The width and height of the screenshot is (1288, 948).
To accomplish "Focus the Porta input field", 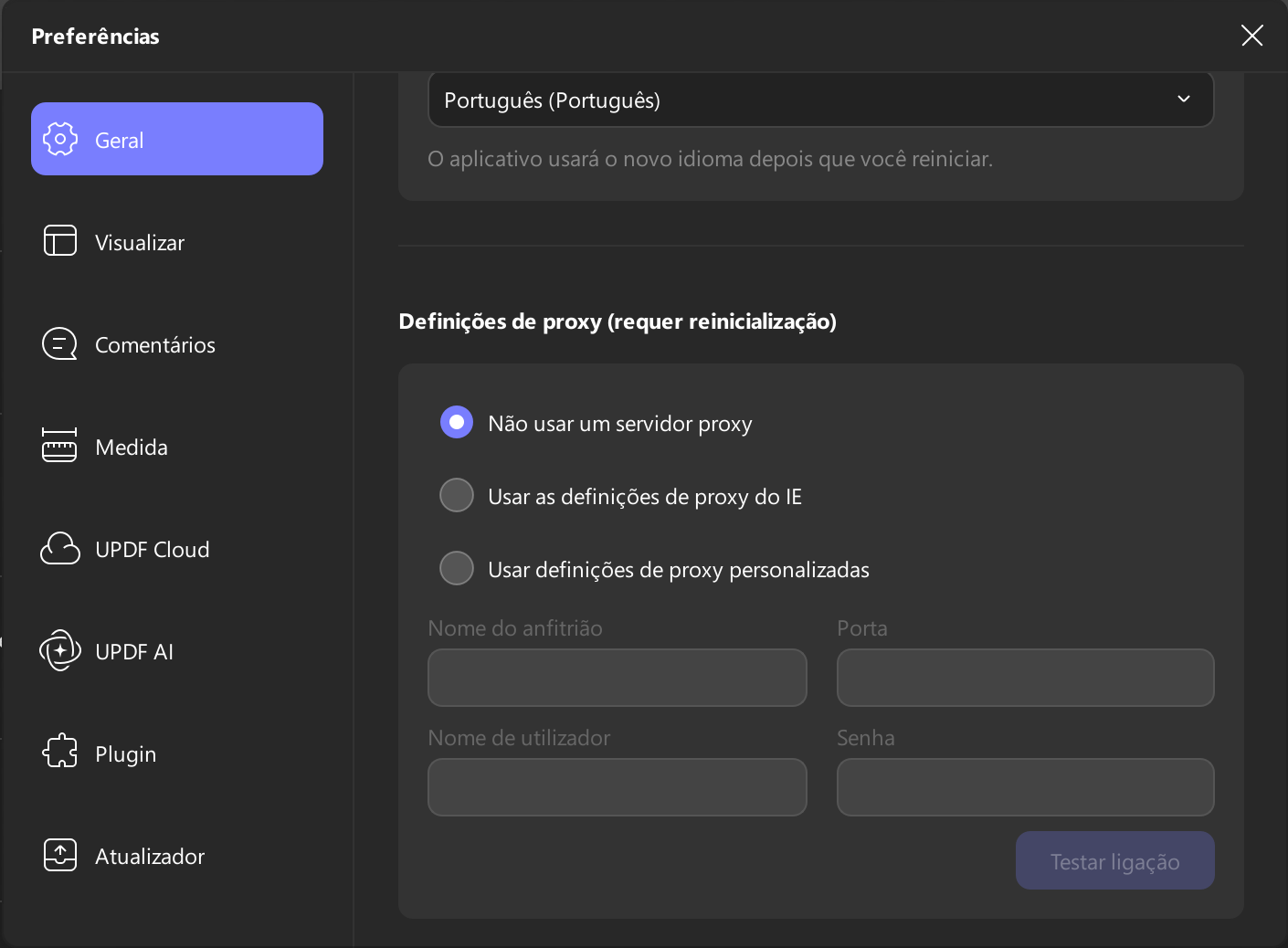I will [1025, 678].
